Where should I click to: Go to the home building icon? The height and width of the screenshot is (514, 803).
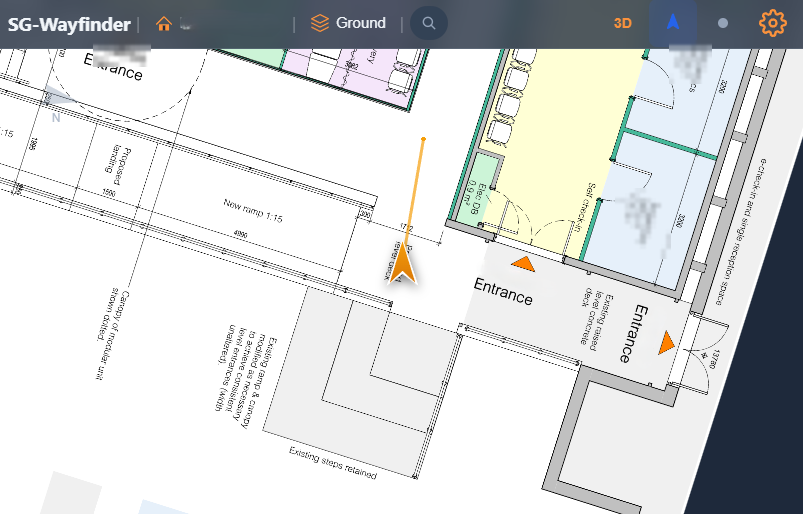pyautogui.click(x=164, y=24)
